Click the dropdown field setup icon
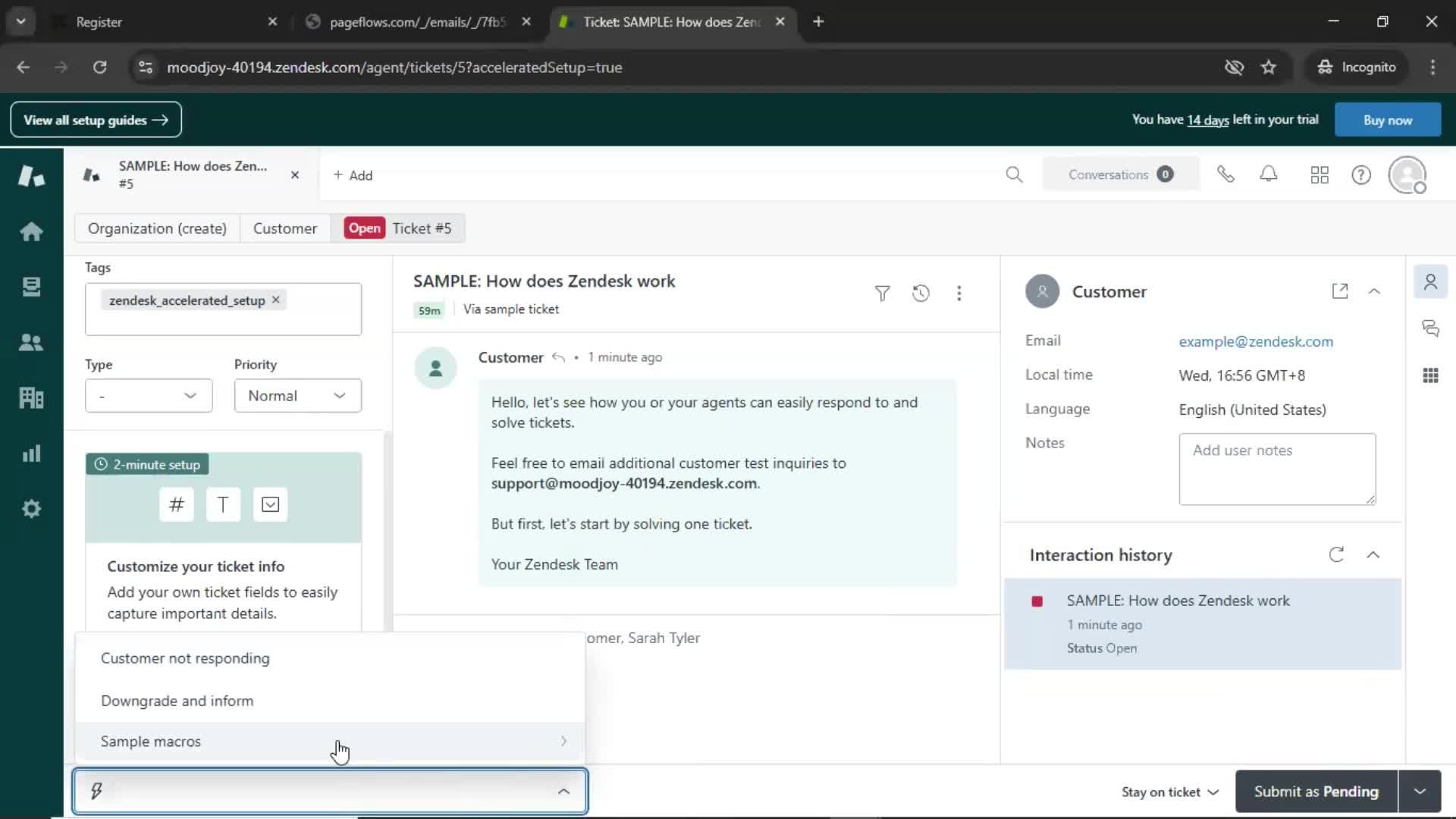 (x=270, y=505)
